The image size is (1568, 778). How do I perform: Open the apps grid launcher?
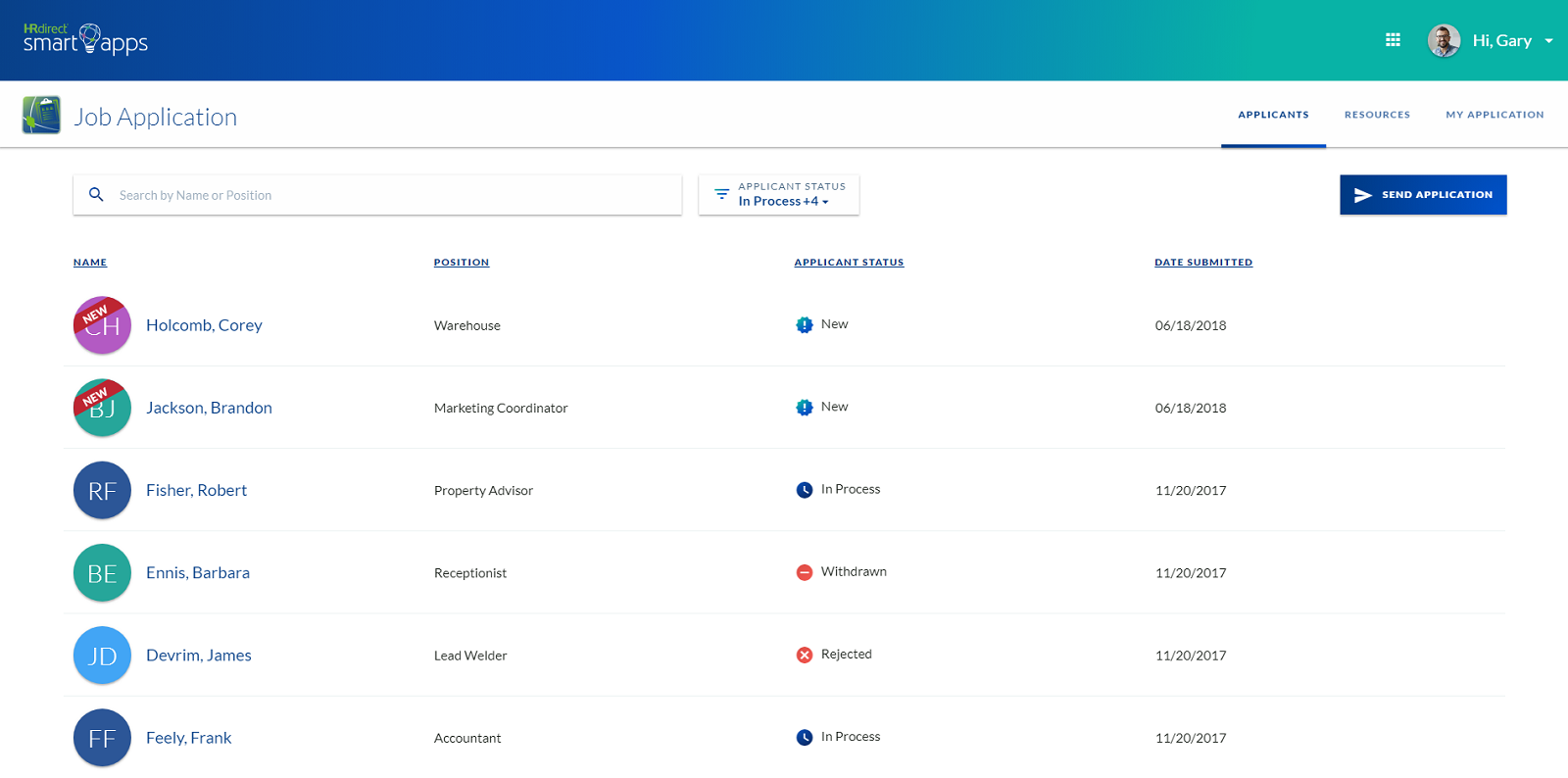coord(1393,40)
